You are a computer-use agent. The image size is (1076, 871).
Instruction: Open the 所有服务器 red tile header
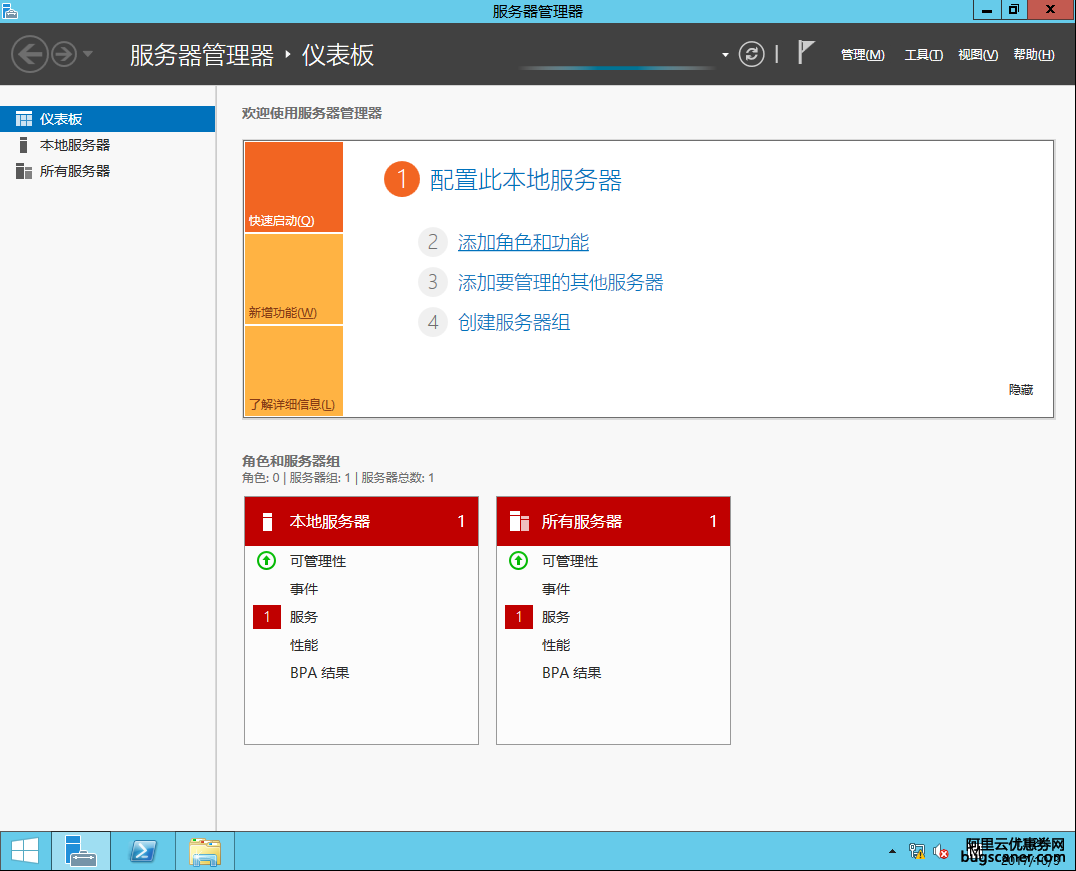tap(613, 521)
